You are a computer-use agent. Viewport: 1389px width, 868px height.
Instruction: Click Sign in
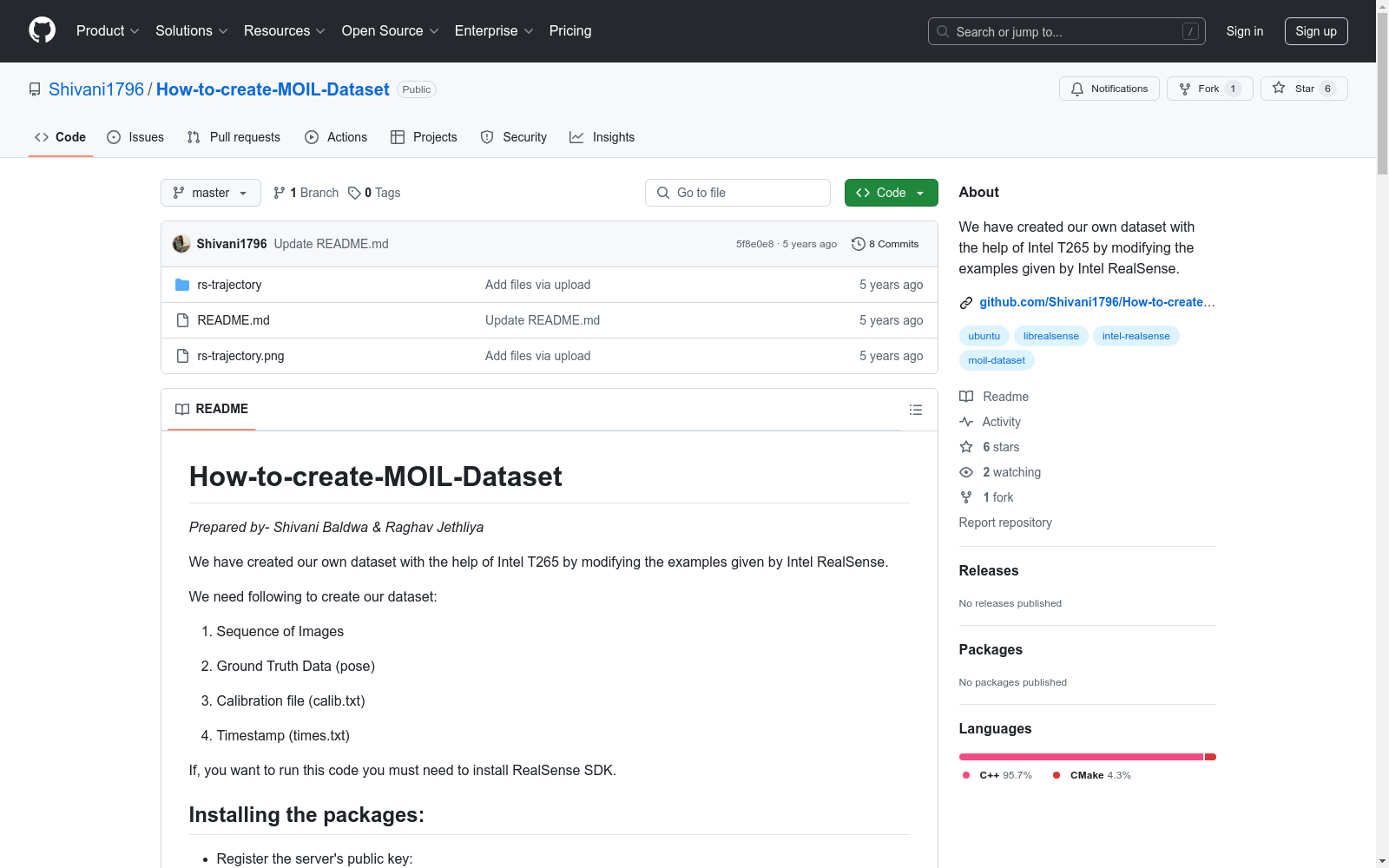click(x=1244, y=31)
